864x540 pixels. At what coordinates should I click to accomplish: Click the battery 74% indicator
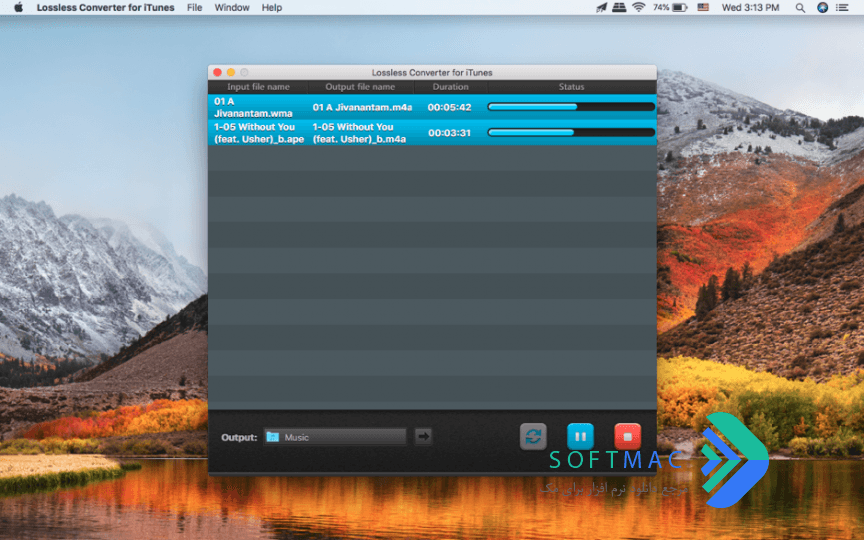pyautogui.click(x=670, y=7)
